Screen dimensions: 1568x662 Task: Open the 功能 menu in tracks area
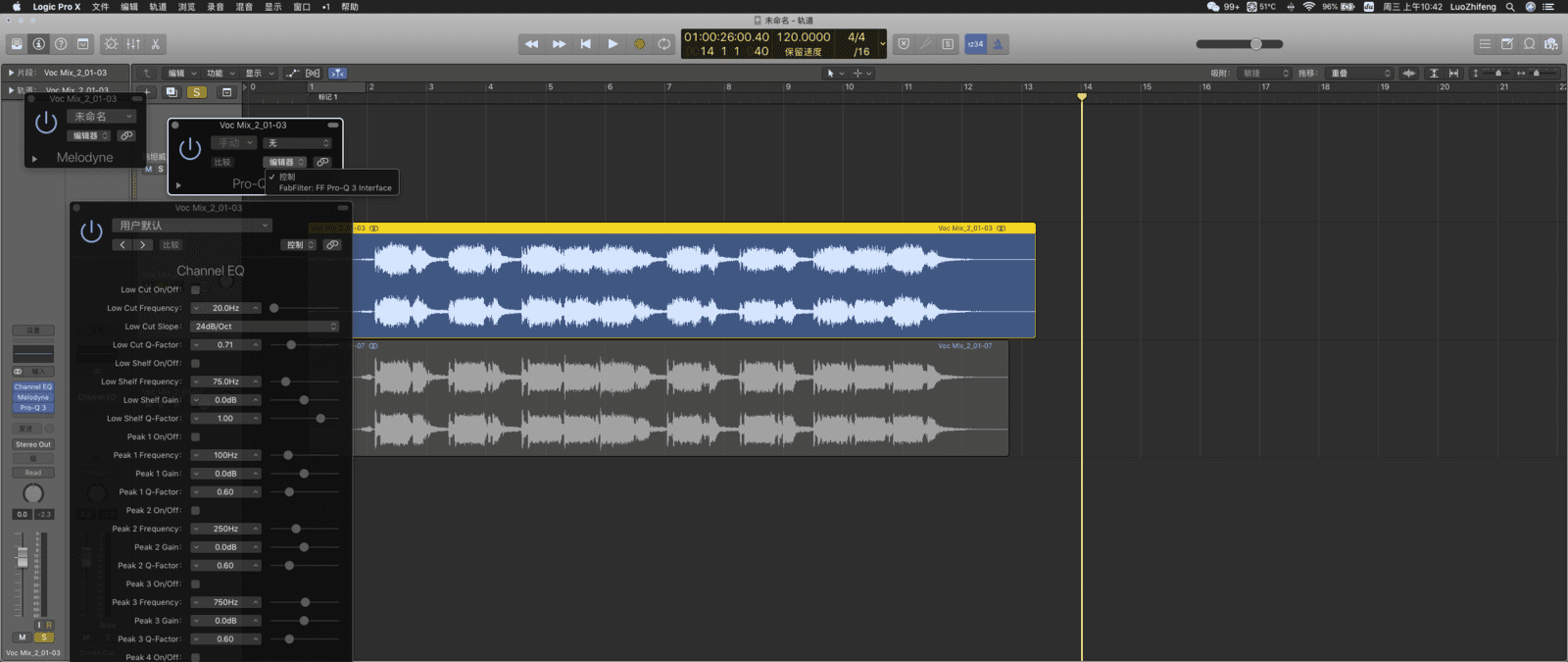220,74
